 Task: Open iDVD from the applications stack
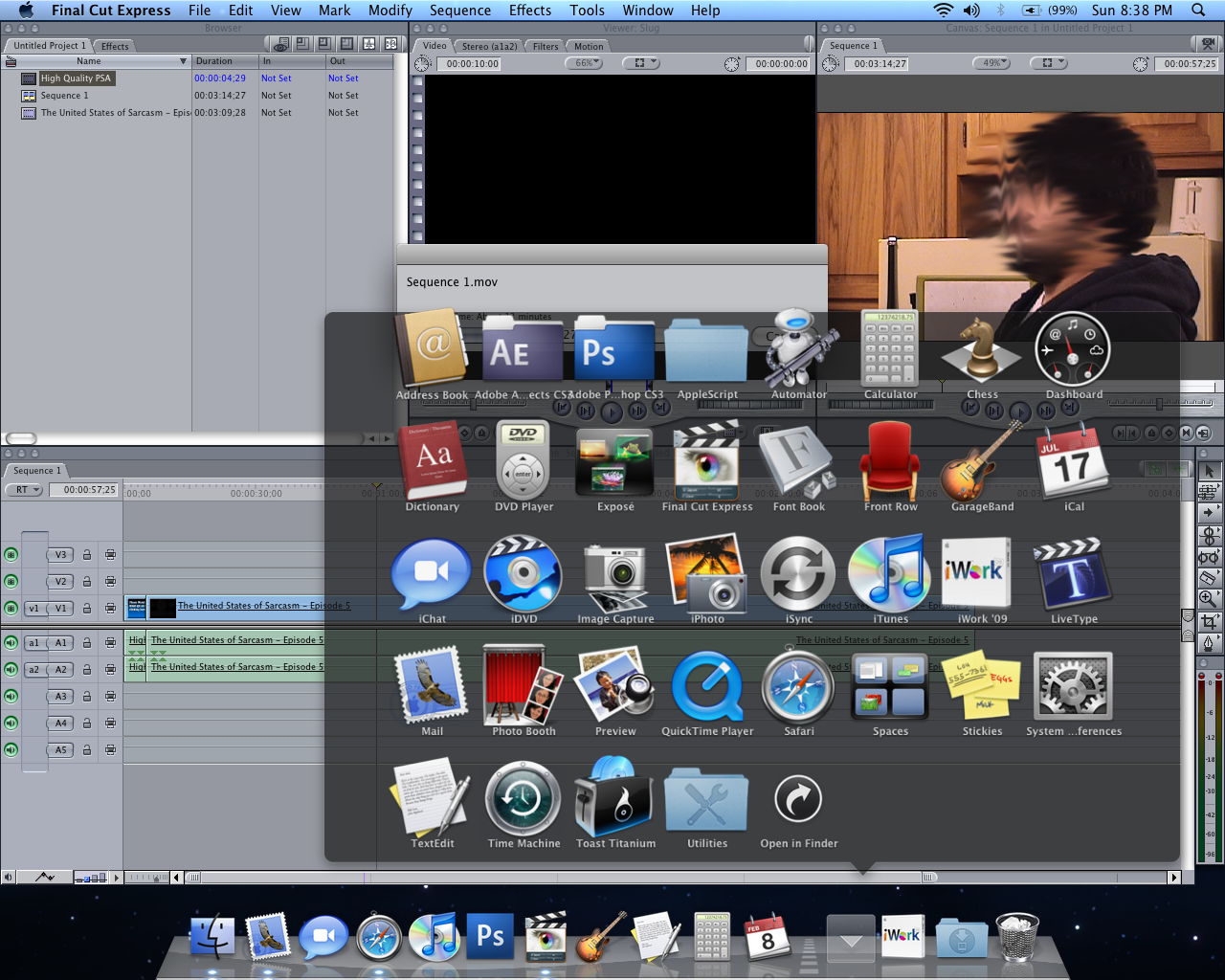click(x=523, y=573)
